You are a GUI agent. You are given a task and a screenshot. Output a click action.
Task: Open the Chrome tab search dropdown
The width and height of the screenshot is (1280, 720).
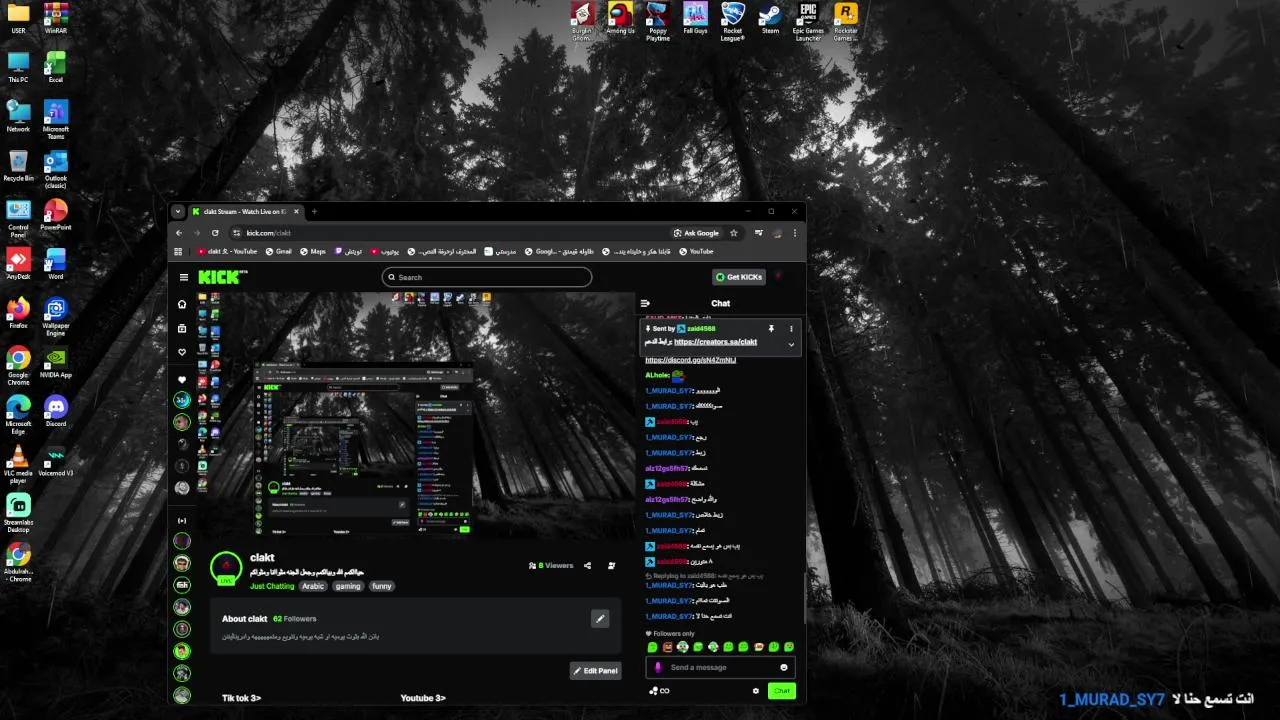point(178,211)
